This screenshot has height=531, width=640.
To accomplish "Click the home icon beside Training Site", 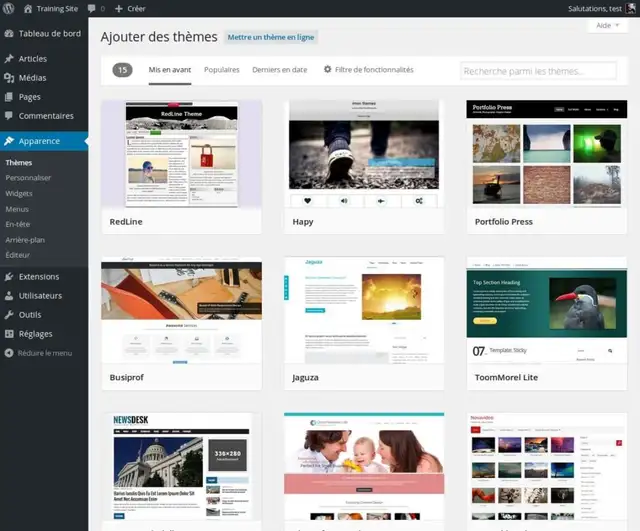I will [x=28, y=9].
